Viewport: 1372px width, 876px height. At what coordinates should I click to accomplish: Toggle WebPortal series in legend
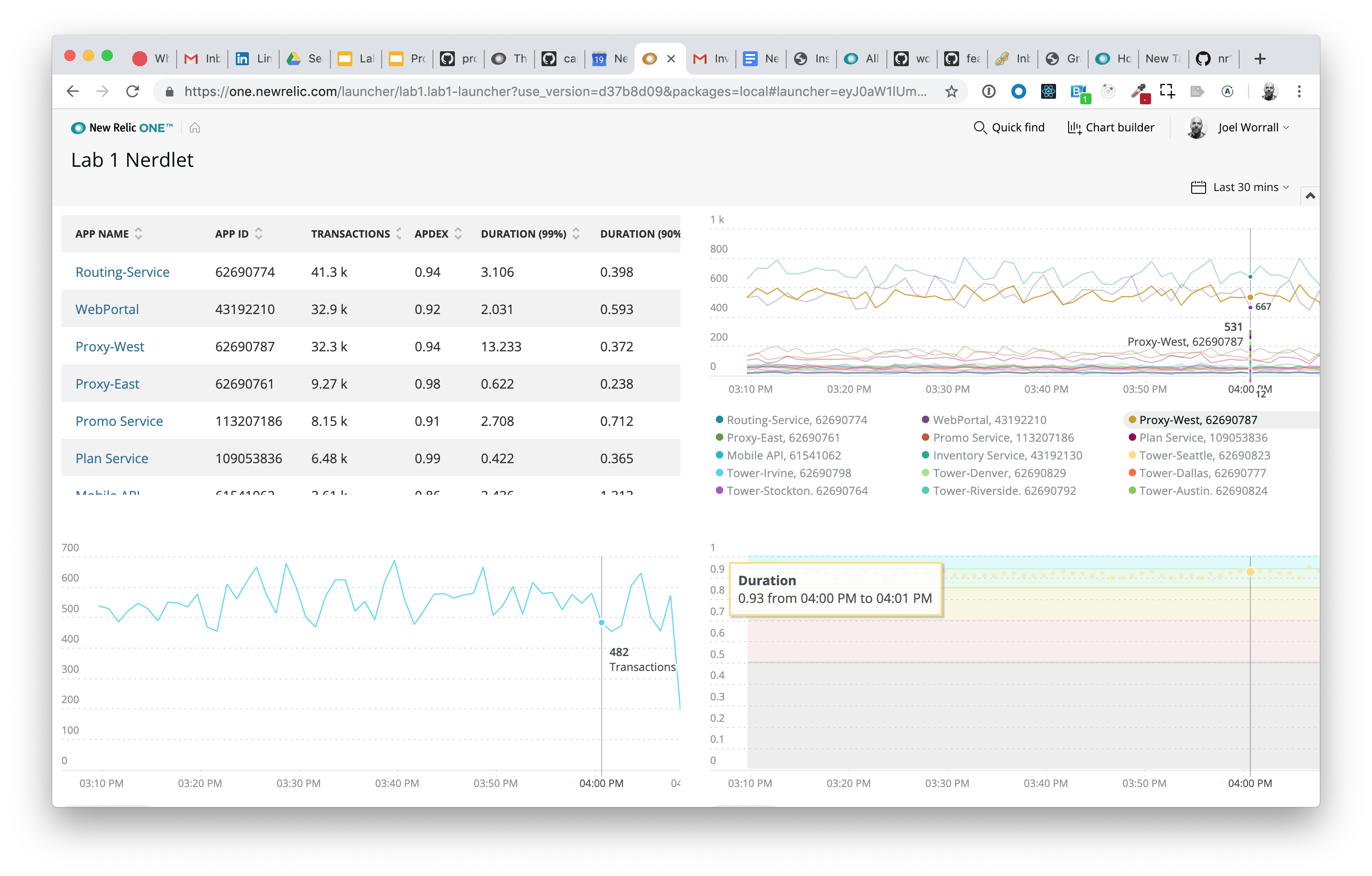(x=989, y=420)
